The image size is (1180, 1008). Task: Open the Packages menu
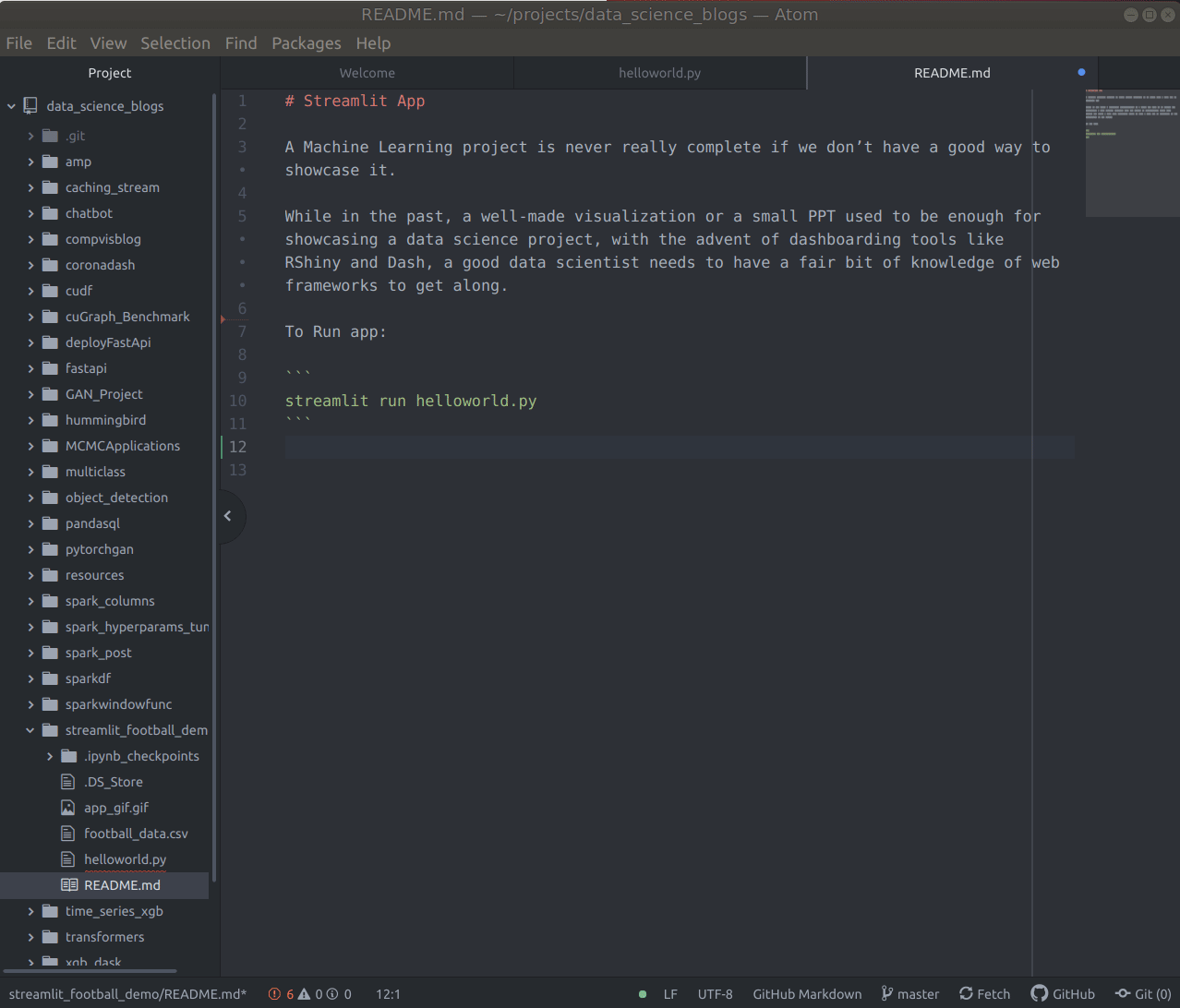(306, 43)
